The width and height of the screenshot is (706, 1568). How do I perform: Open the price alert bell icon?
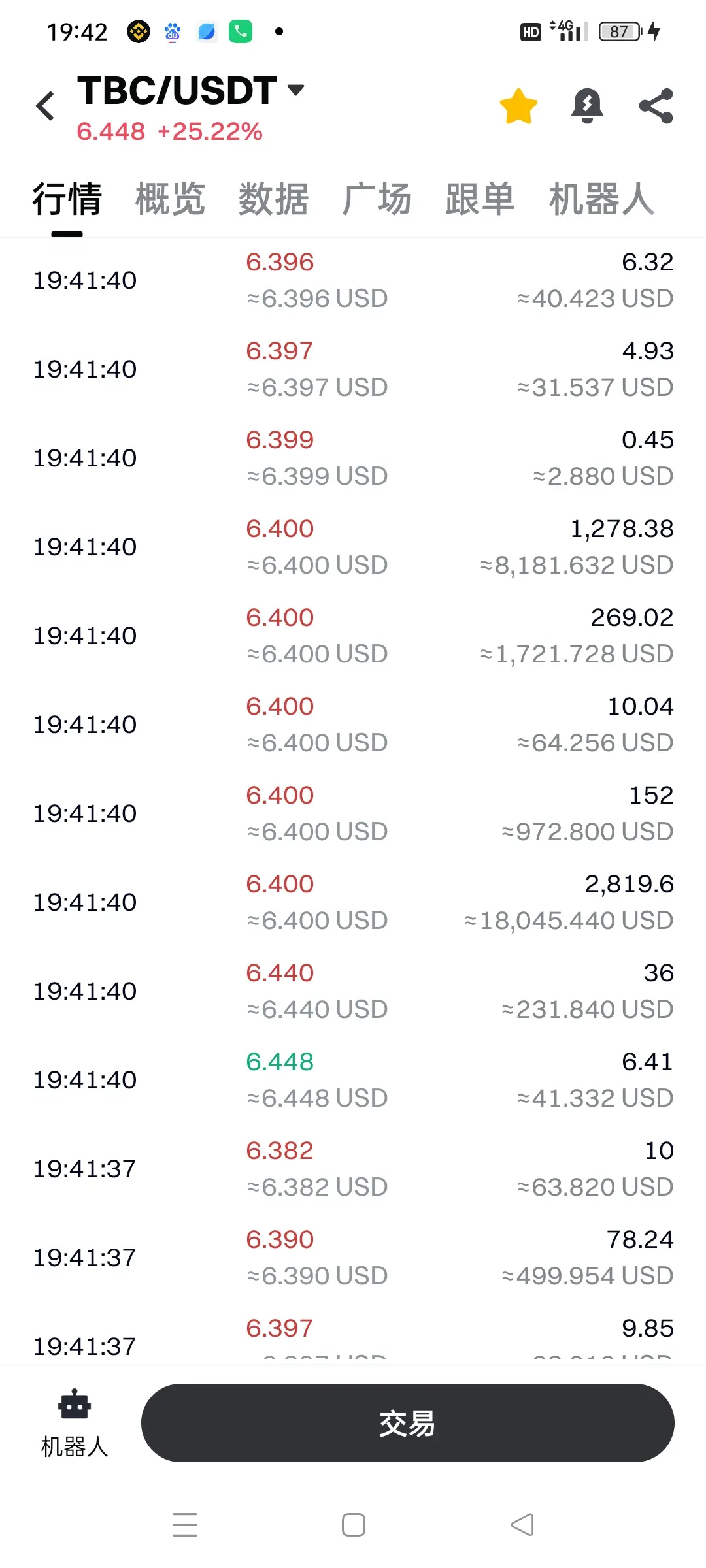pos(587,106)
